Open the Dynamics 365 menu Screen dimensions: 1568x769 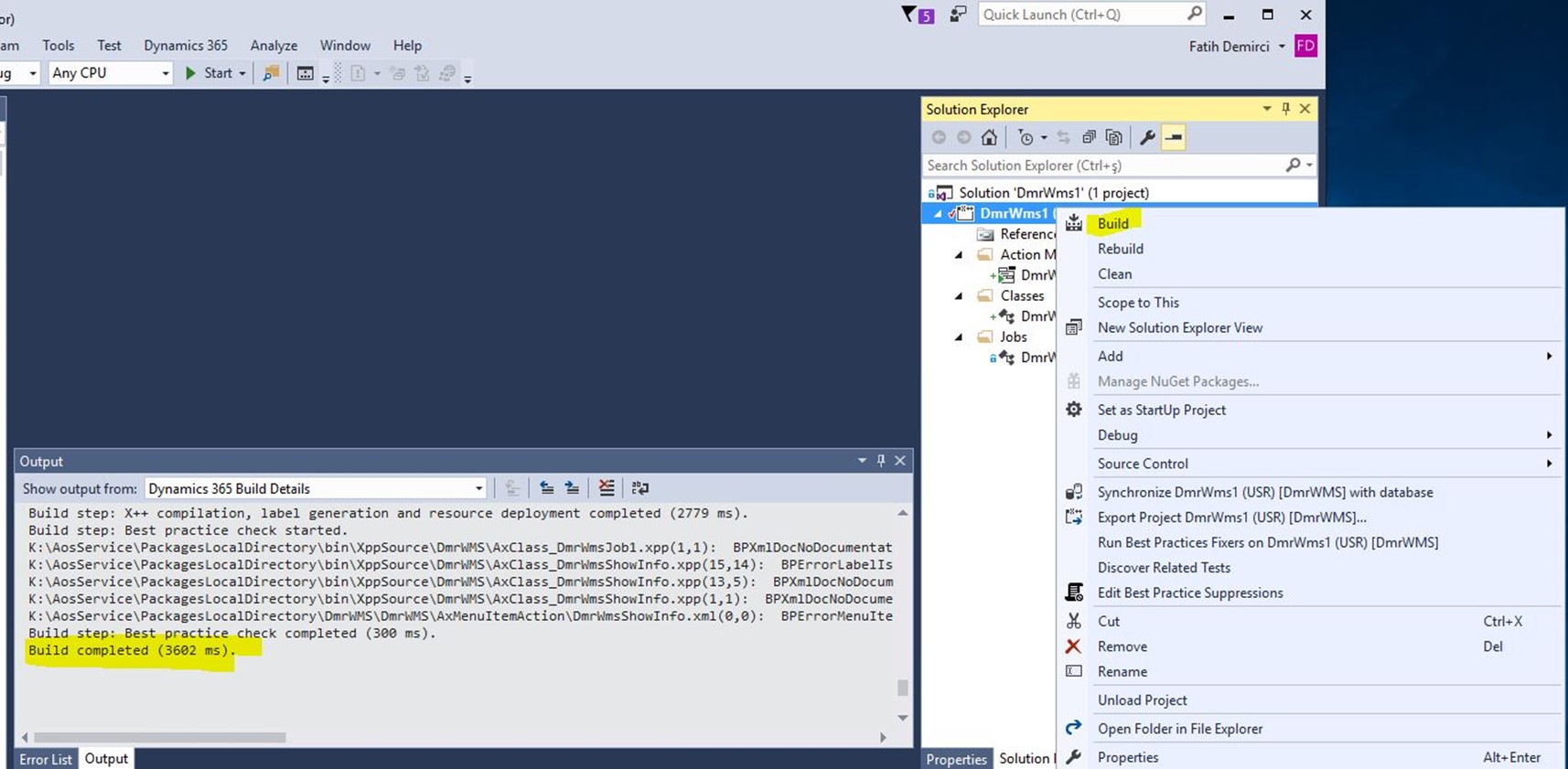186,46
